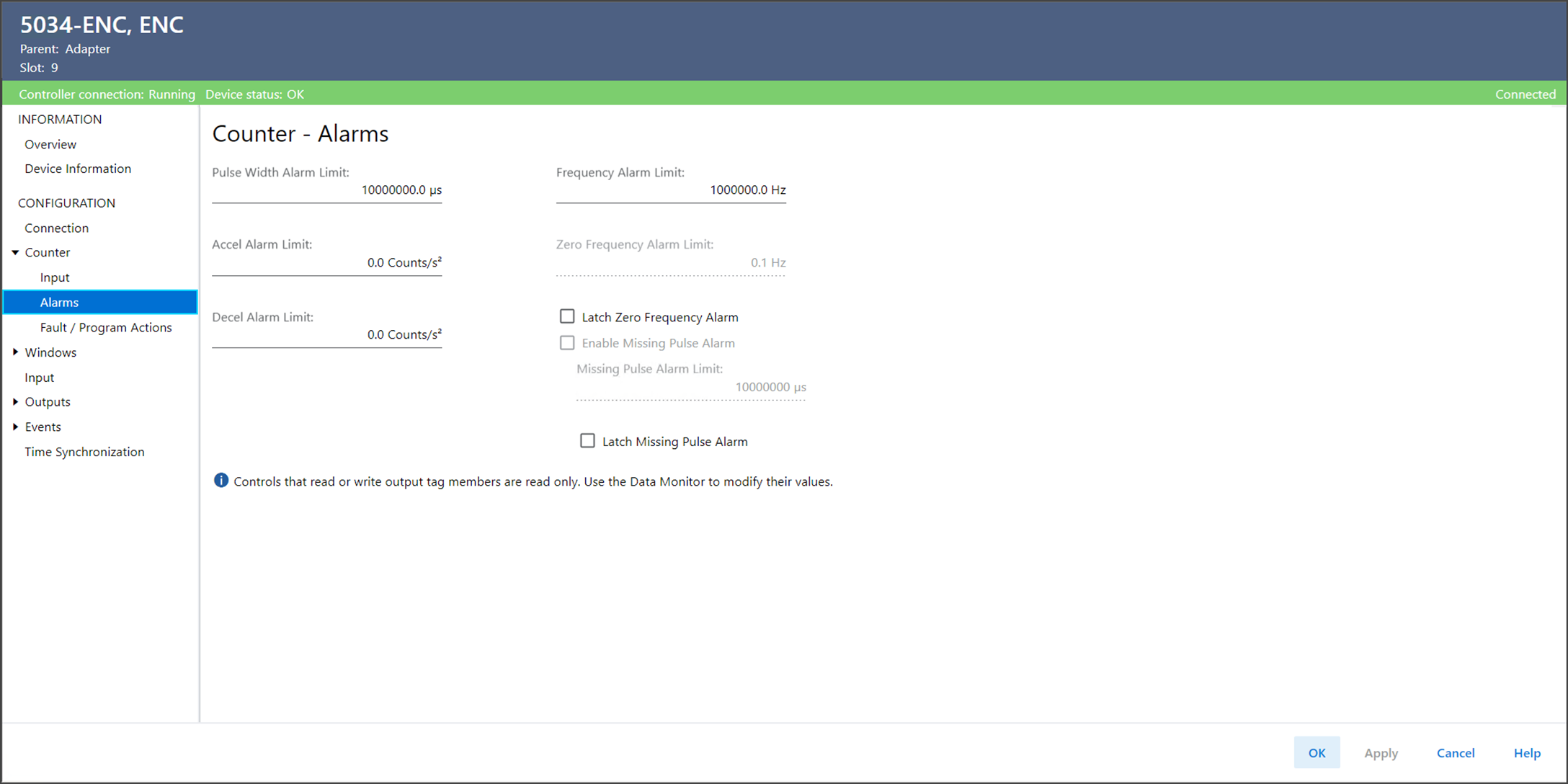The image size is (1568, 784).
Task: Edit the Frequency Alarm Limit value
Action: click(670, 190)
